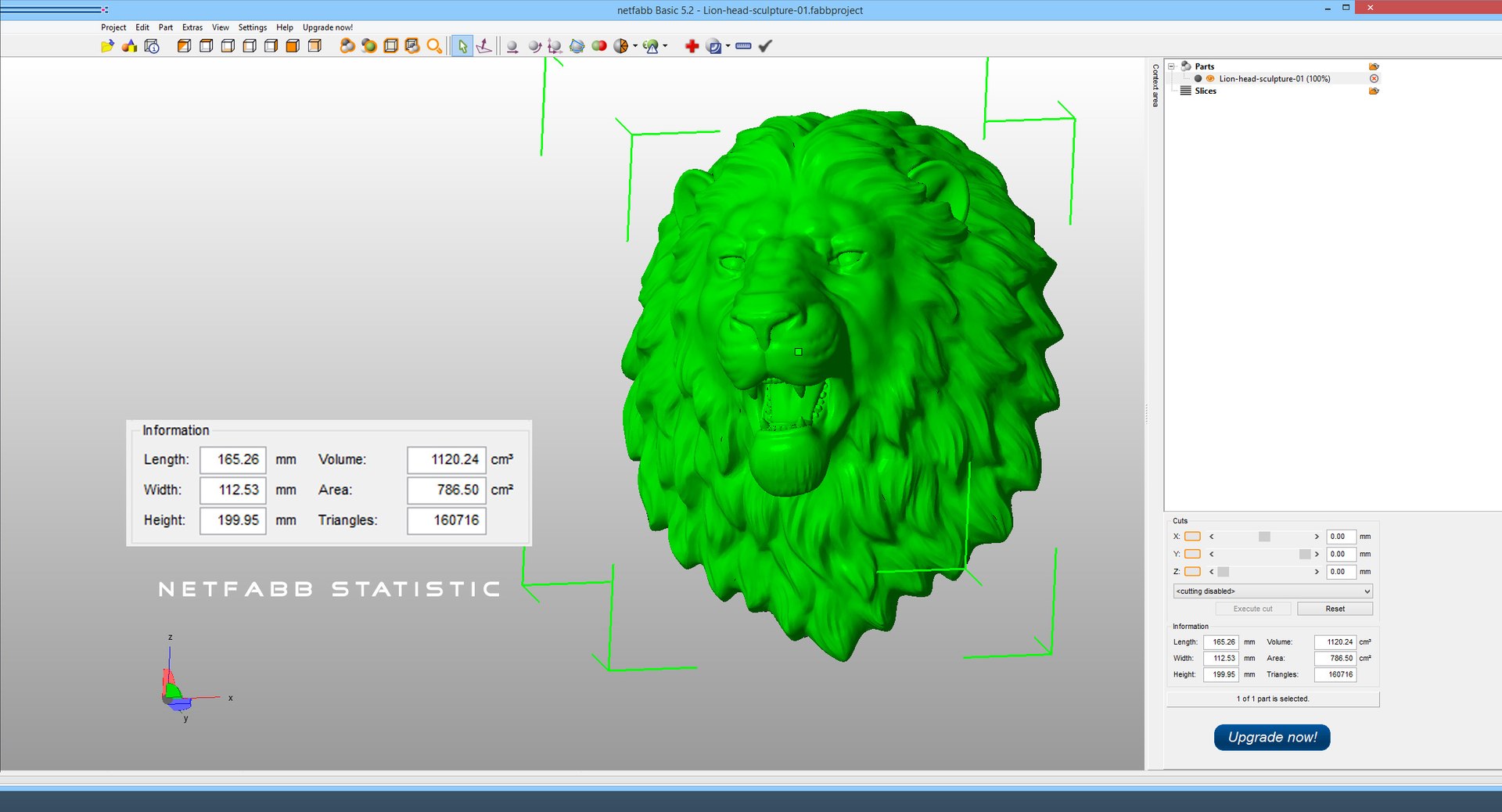This screenshot has width=1502, height=812.
Task: Click the open project folder icon
Action: 107,46
